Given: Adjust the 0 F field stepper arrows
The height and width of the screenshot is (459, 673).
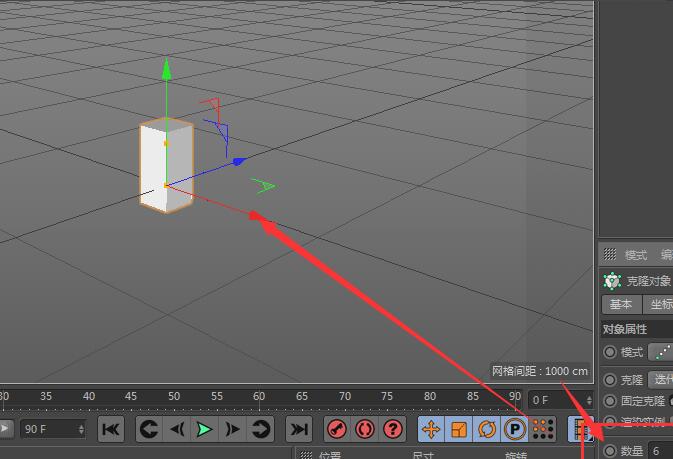Looking at the screenshot, I should coord(589,400).
